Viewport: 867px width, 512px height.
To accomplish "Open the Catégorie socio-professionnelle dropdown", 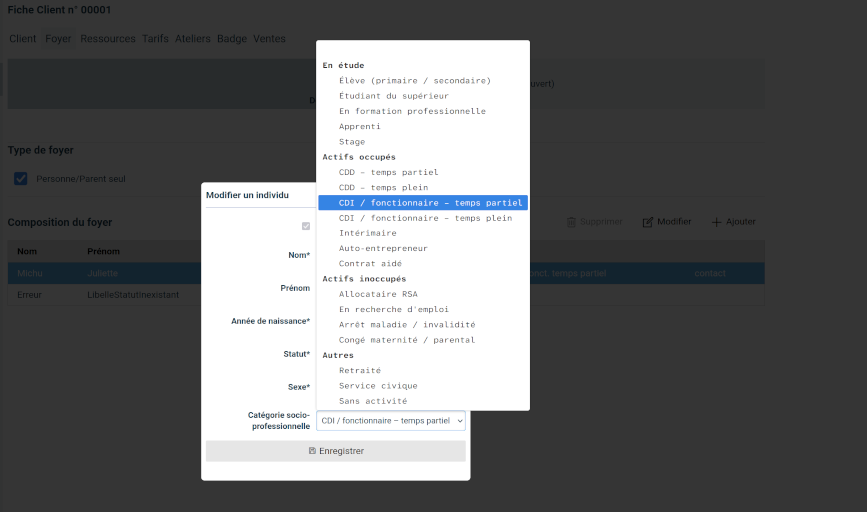I will click(x=390, y=421).
